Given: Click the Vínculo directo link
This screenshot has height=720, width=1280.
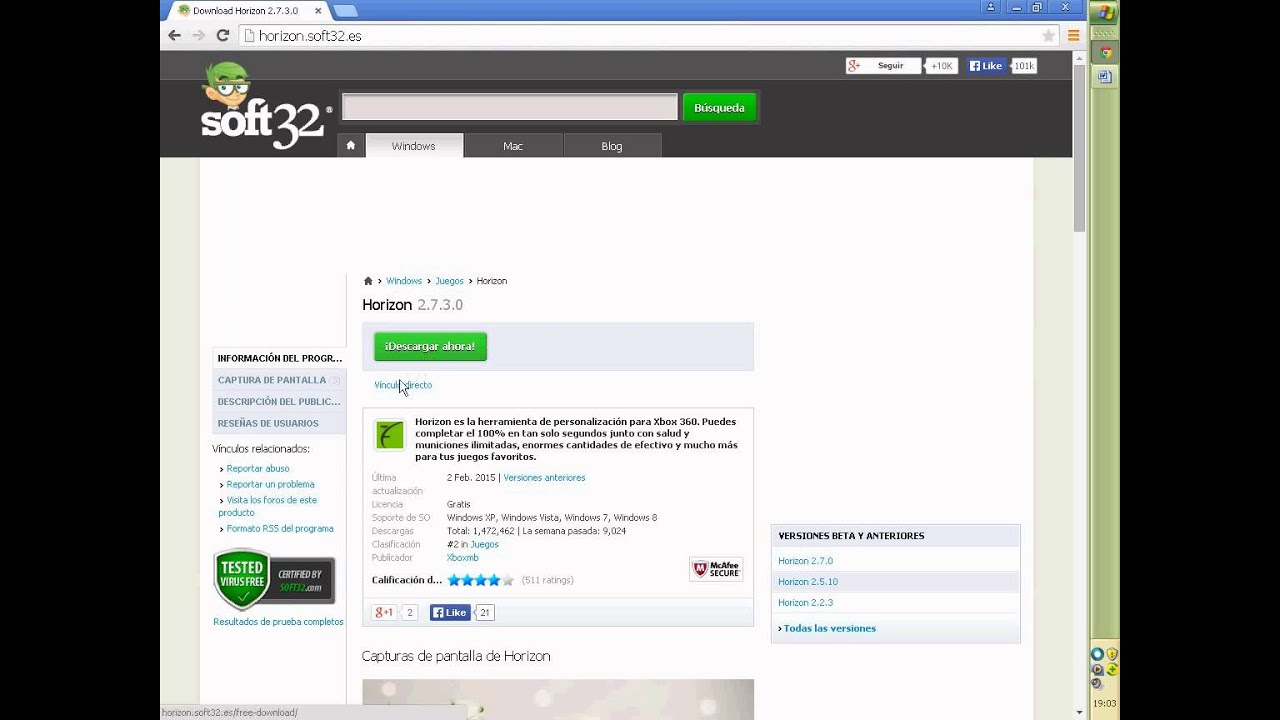Looking at the screenshot, I should point(403,385).
